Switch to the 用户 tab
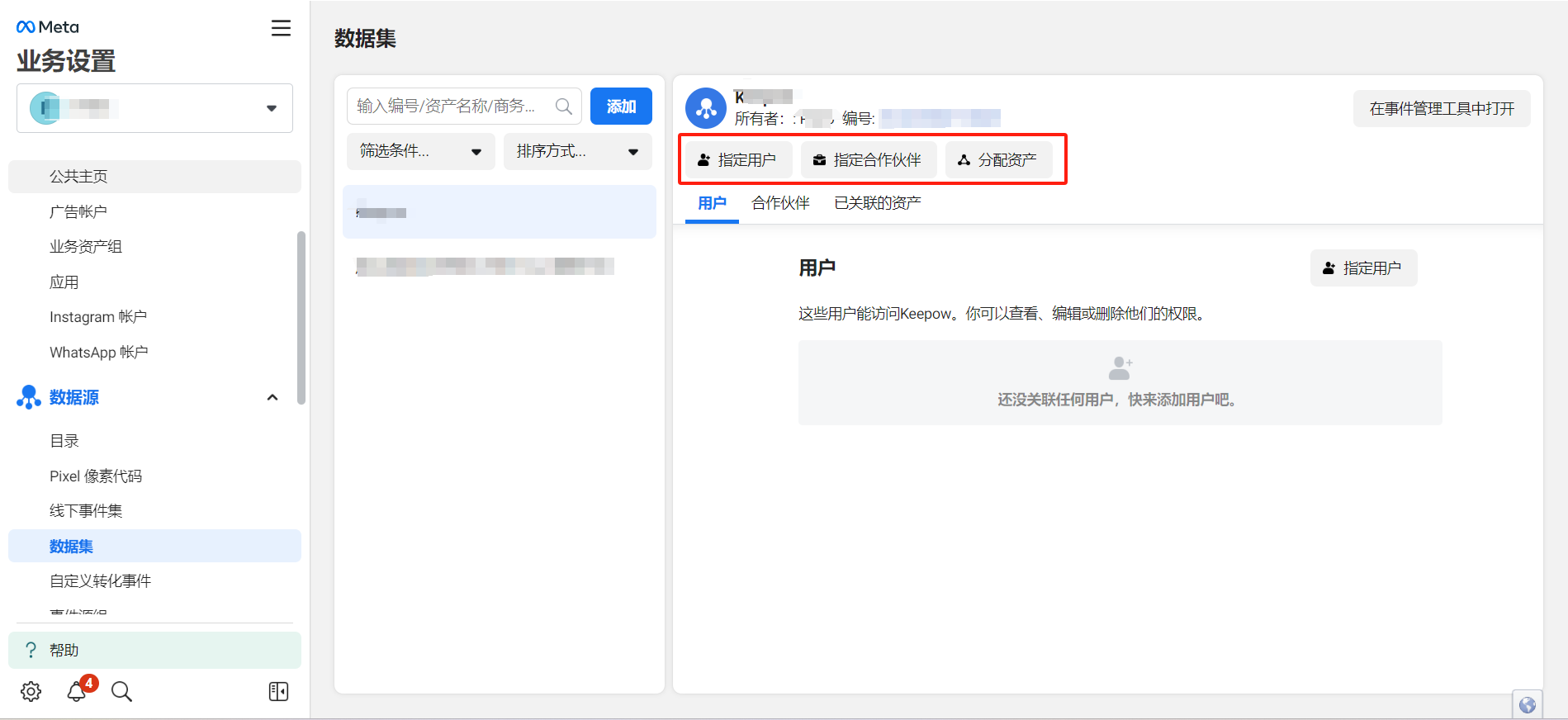 [x=712, y=203]
